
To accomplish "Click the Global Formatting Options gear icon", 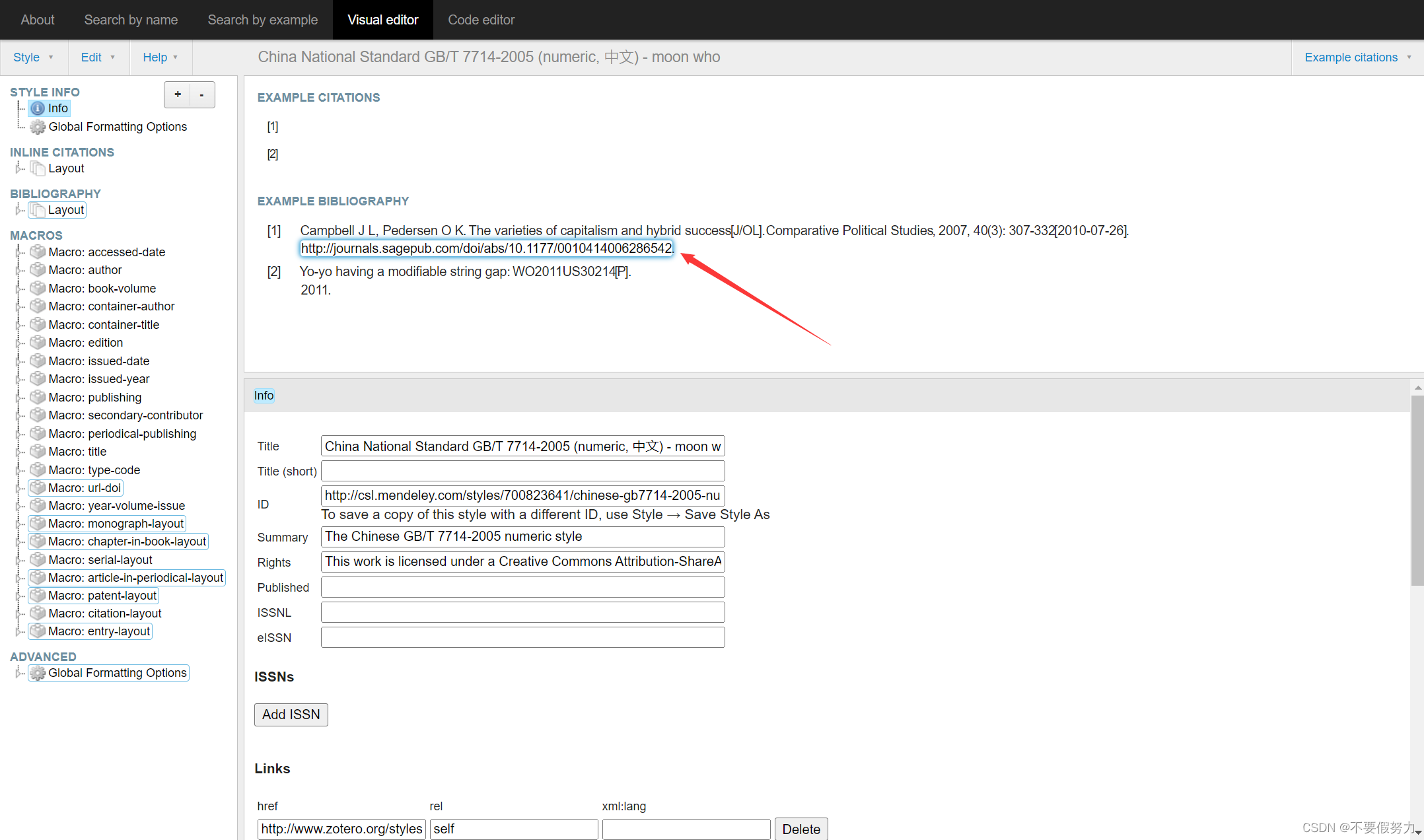I will pyautogui.click(x=38, y=127).
